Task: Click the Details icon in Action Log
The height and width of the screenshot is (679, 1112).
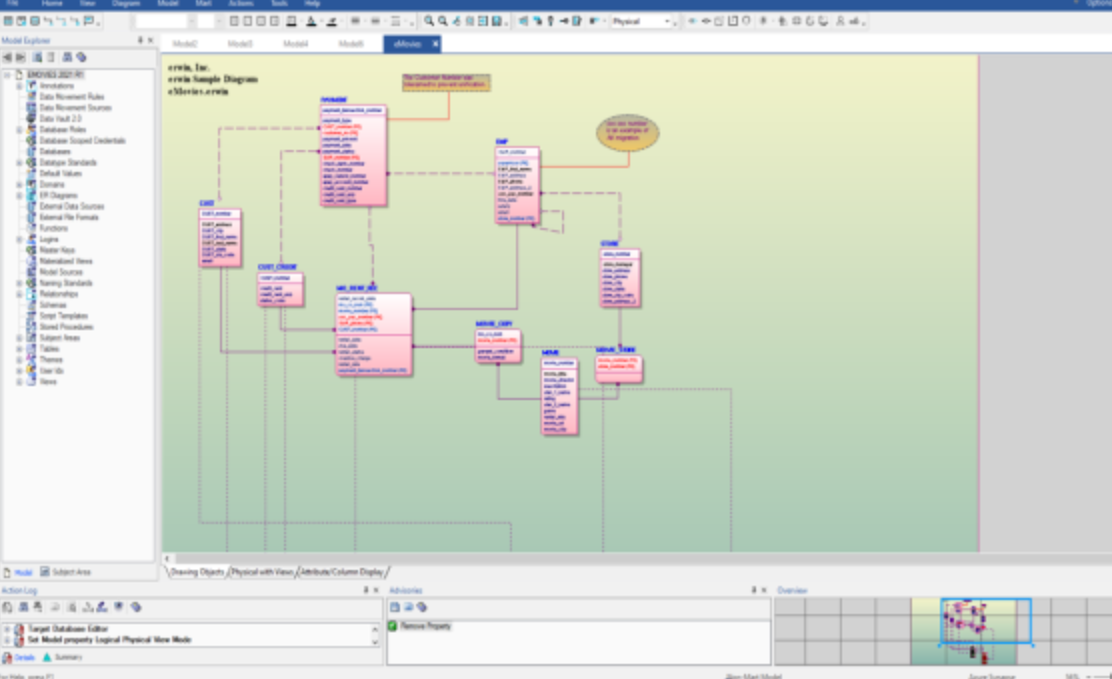Action: 8,658
